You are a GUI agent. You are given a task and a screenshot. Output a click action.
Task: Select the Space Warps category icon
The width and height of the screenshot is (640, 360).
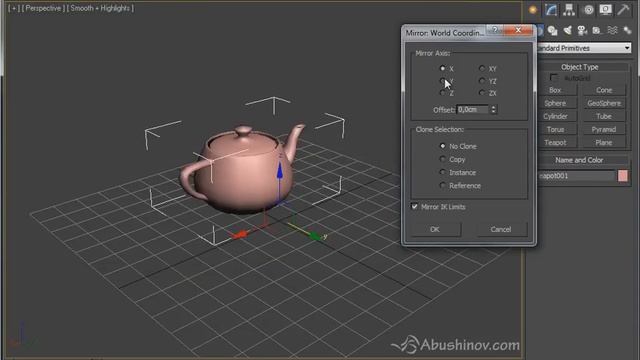pyautogui.click(x=612, y=30)
